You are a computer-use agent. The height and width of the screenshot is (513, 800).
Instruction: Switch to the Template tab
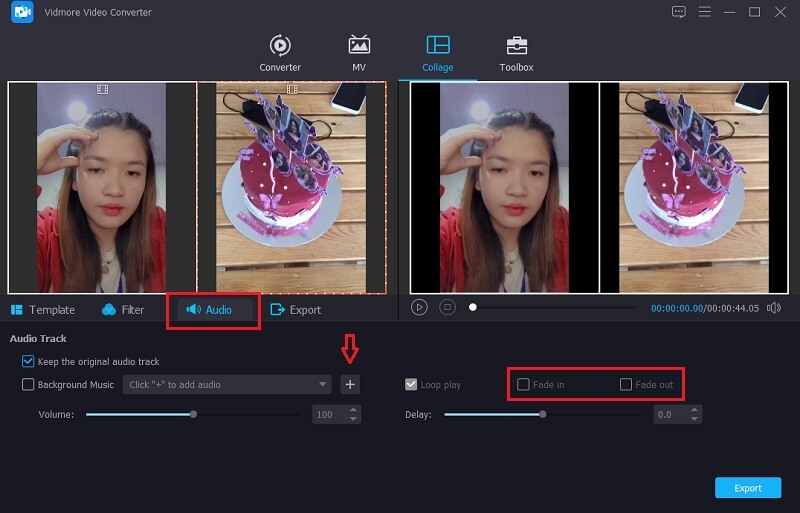(43, 310)
